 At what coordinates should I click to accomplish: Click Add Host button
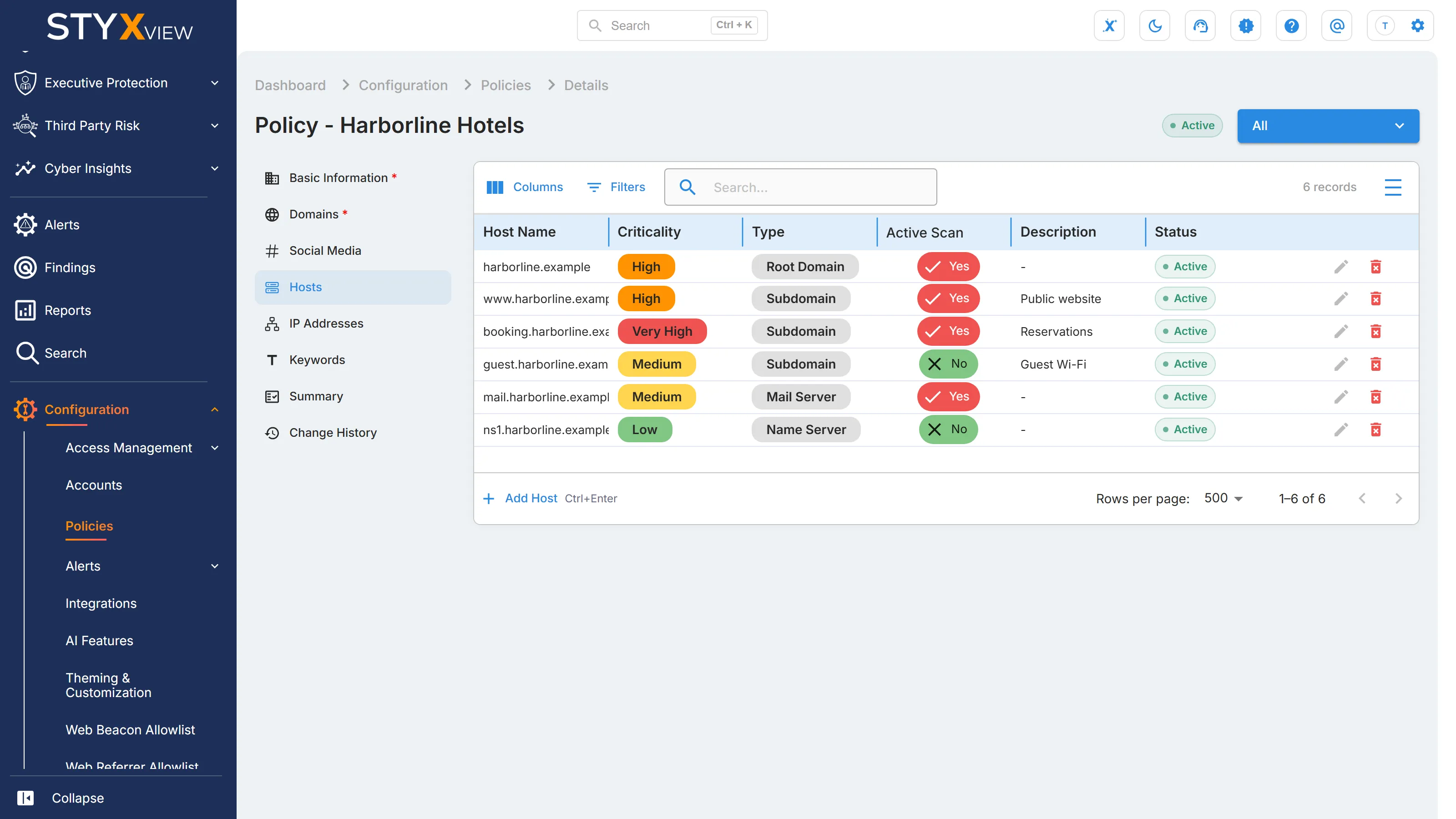[x=521, y=498]
